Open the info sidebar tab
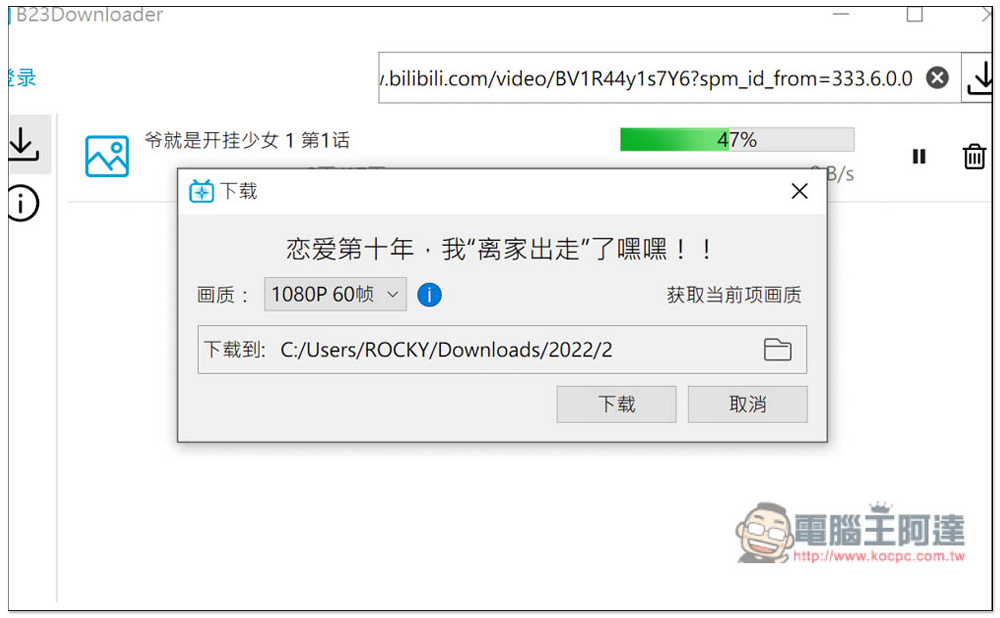 pos(24,203)
